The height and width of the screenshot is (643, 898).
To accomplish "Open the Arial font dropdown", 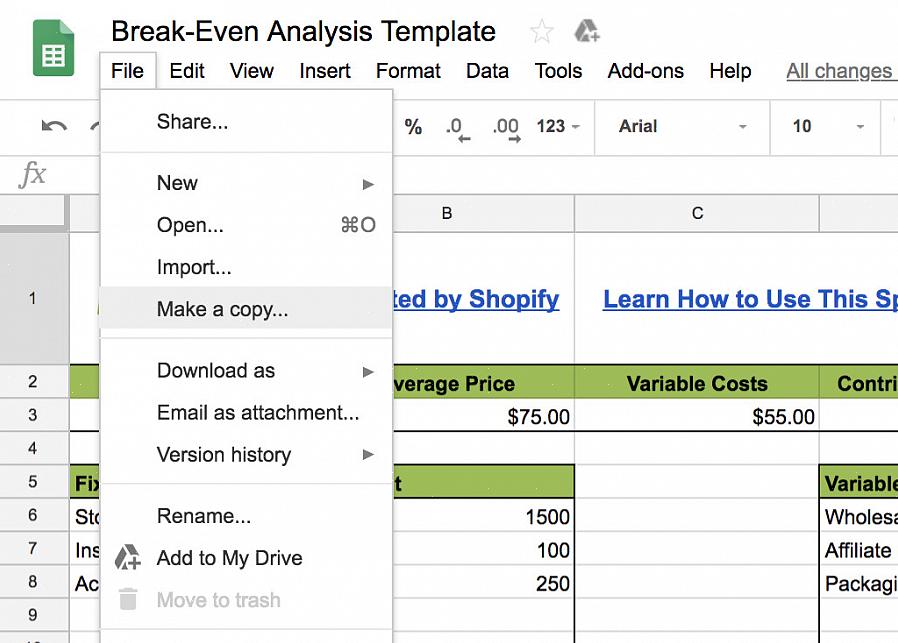I will [682, 127].
